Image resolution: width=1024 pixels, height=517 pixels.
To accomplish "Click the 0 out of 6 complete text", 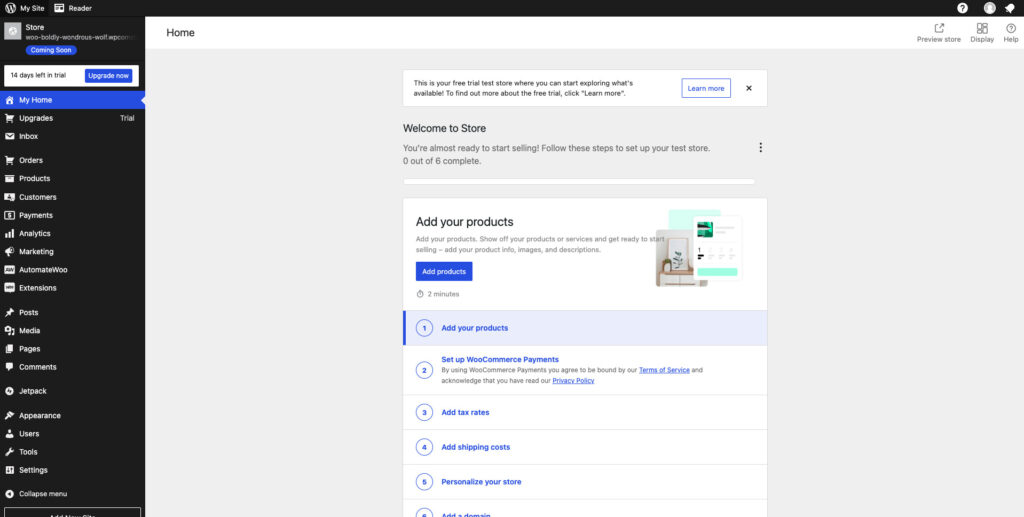I will click(x=442, y=161).
